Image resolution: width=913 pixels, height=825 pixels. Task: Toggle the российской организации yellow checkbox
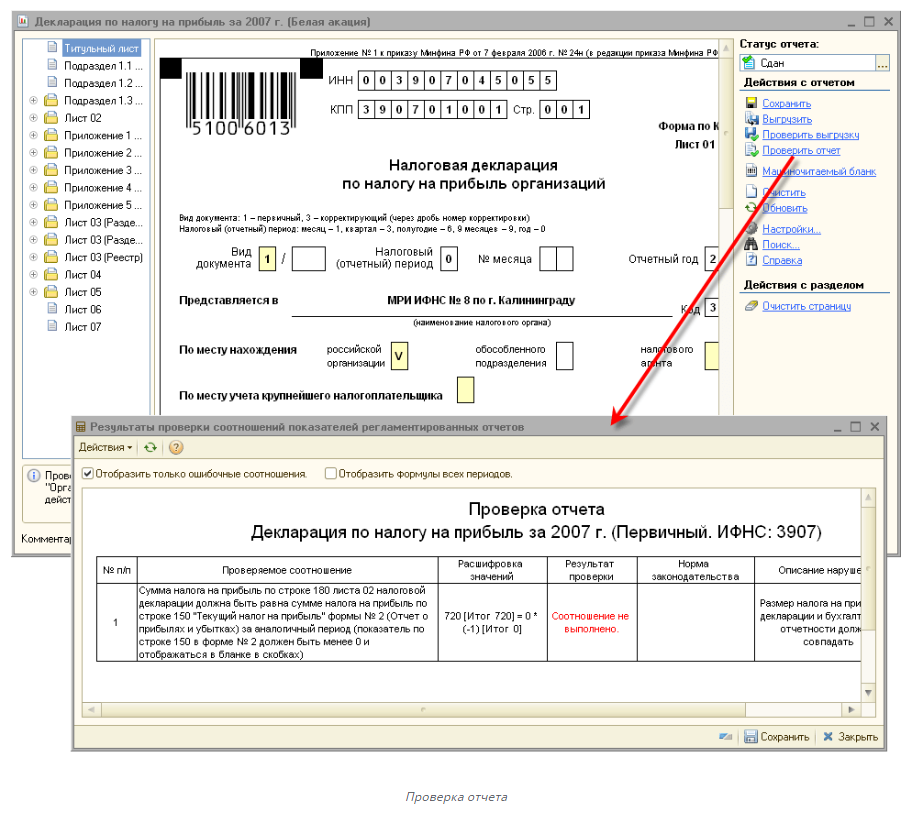click(399, 356)
